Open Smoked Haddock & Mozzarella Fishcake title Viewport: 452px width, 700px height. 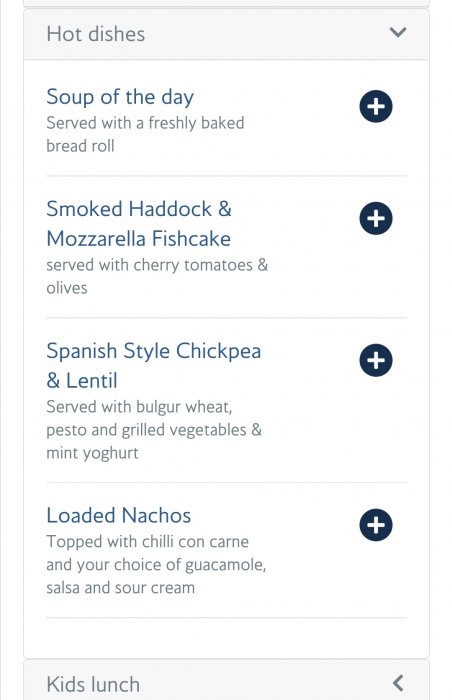(139, 224)
